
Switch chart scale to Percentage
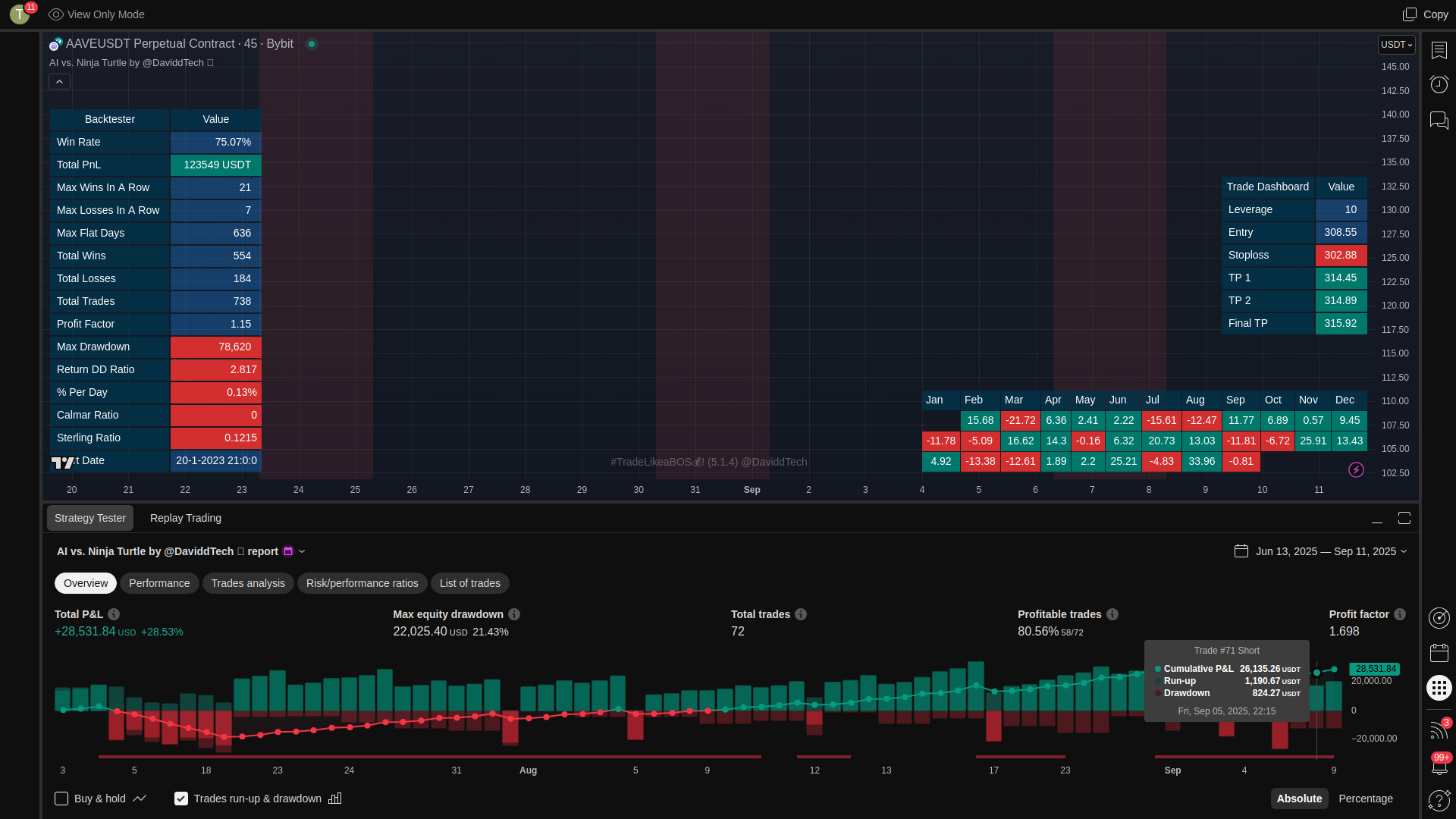tap(1365, 799)
